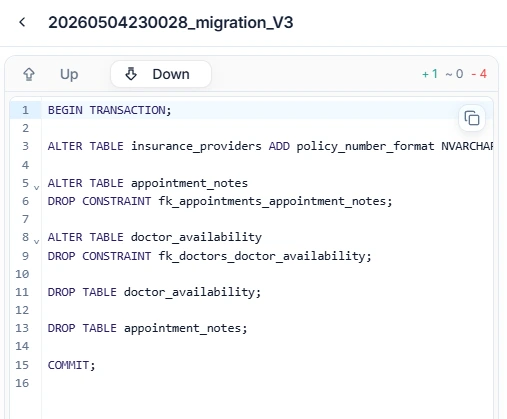507x419 pixels.
Task: Click line number 9 in gutter
Action: (x=25, y=256)
